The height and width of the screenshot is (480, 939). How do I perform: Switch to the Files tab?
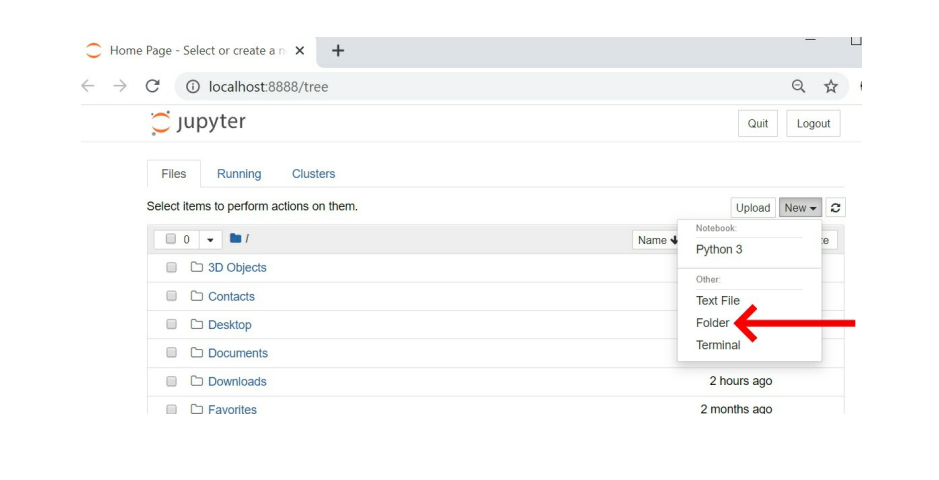tap(174, 174)
